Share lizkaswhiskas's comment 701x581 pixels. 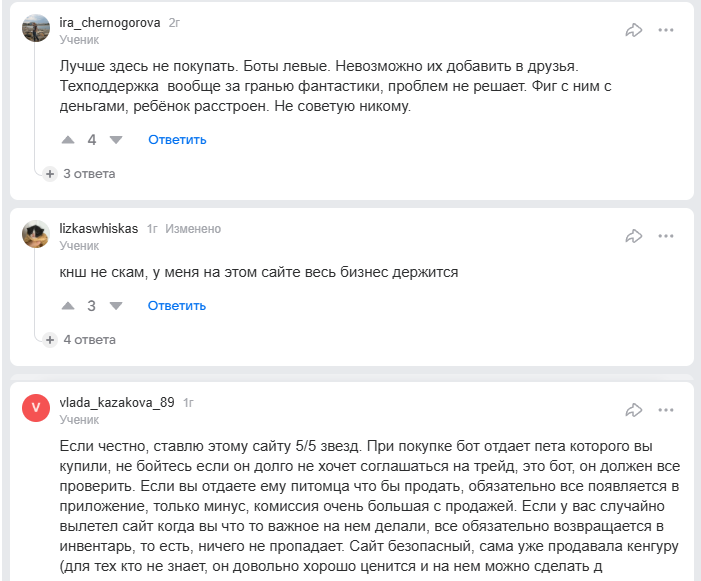pyautogui.click(x=633, y=236)
